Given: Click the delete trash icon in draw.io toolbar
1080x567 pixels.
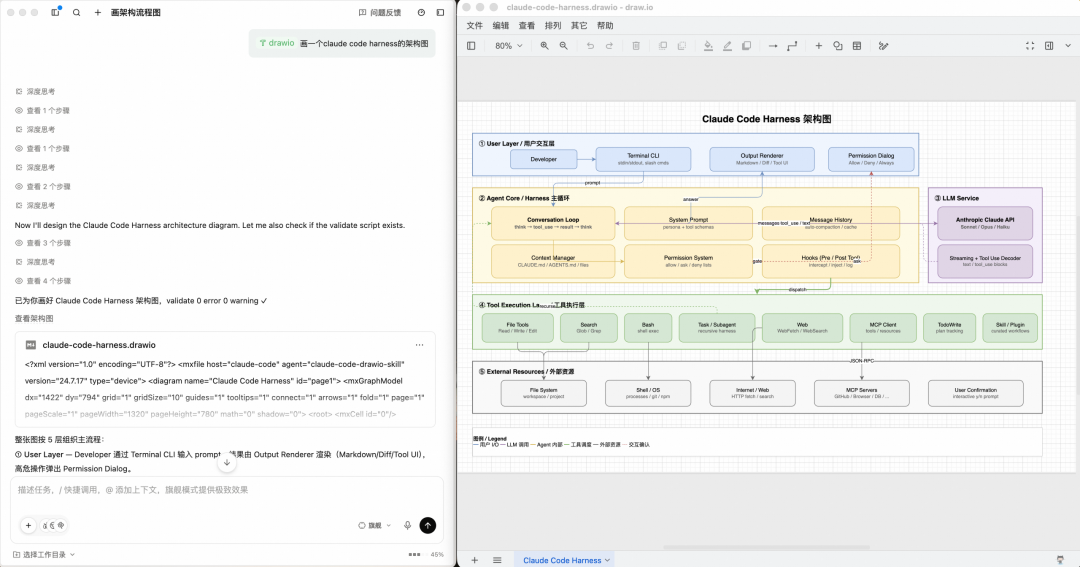Looking at the screenshot, I should click(x=636, y=46).
